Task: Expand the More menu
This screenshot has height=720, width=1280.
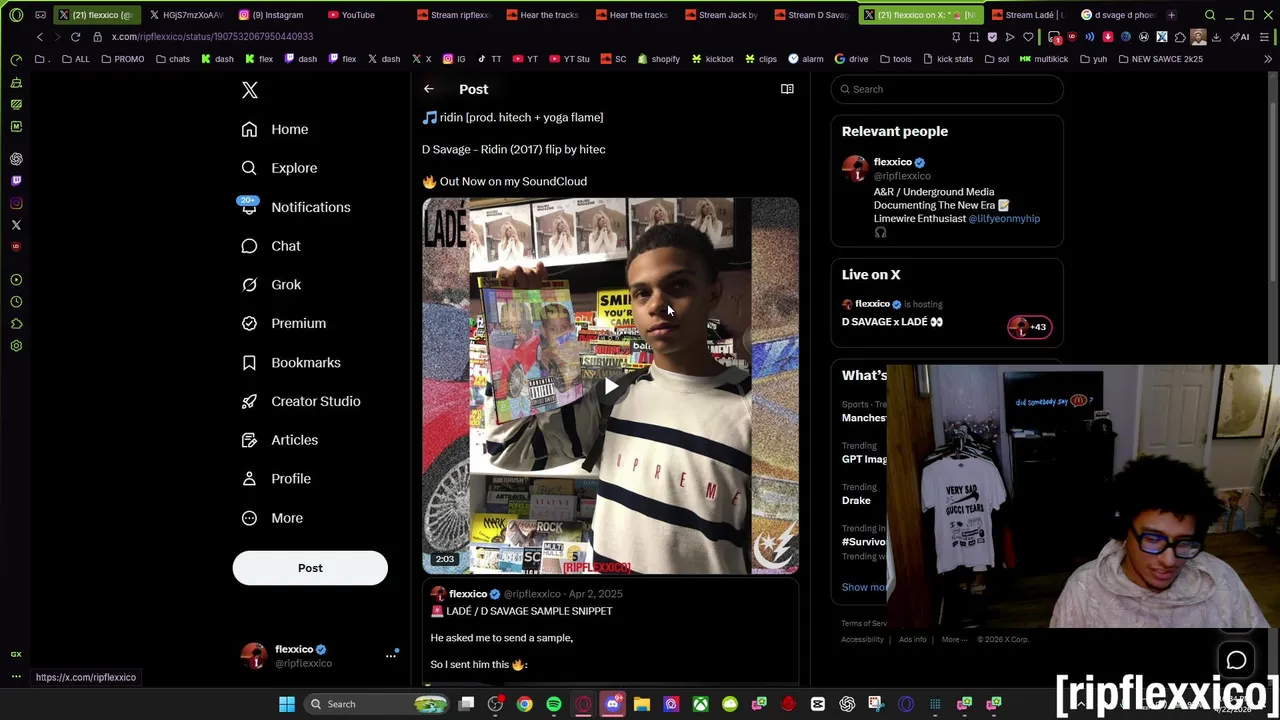Action: pyautogui.click(x=272, y=518)
